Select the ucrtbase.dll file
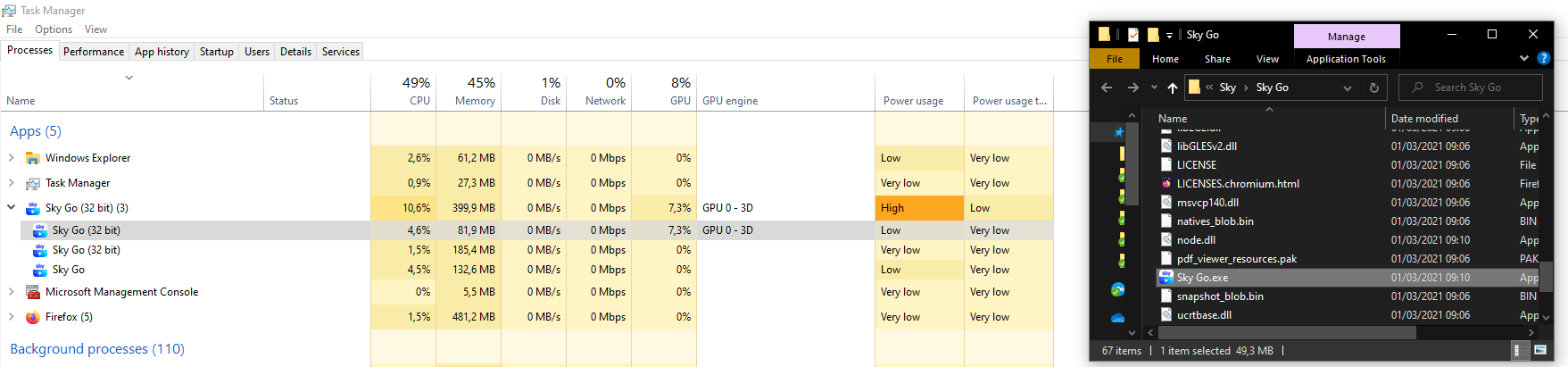 pyautogui.click(x=1204, y=315)
